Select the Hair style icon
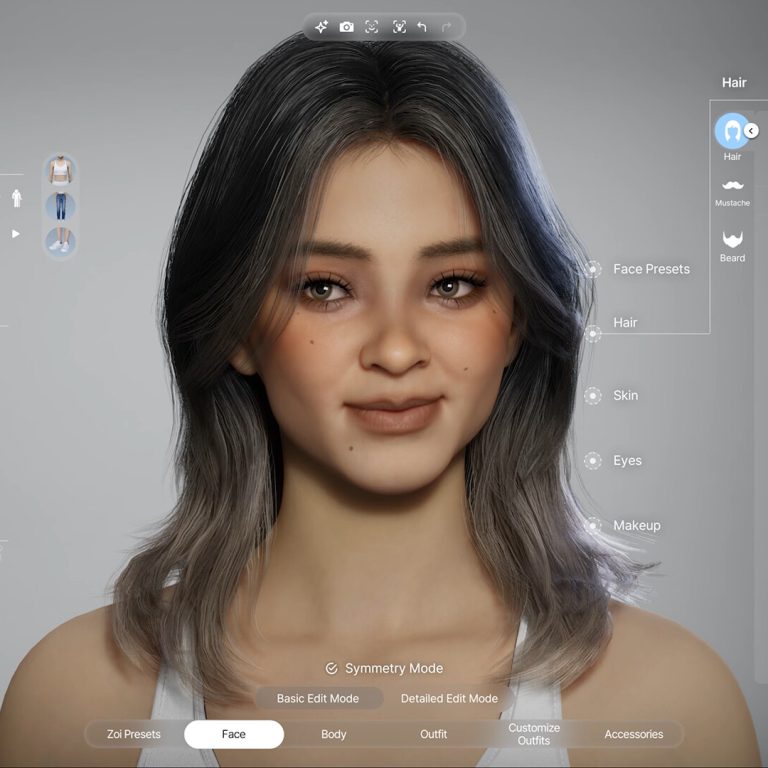Viewport: 768px width, 768px height. point(732,131)
